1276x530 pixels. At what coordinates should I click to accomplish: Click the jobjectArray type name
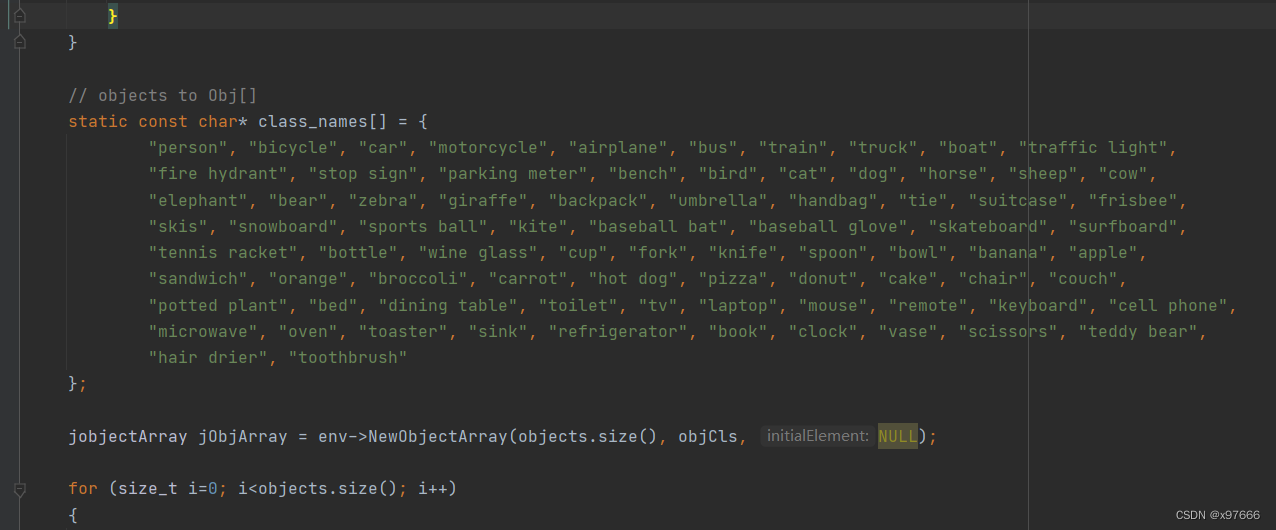(128, 436)
